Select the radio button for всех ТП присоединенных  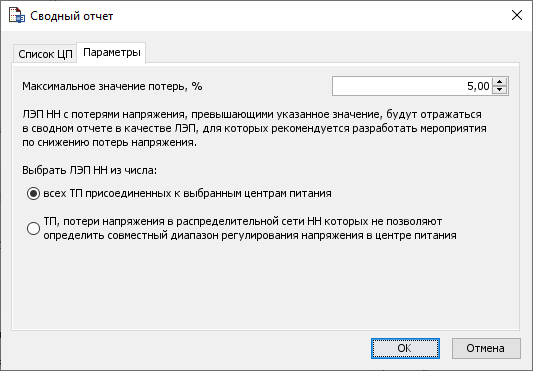tap(33, 193)
